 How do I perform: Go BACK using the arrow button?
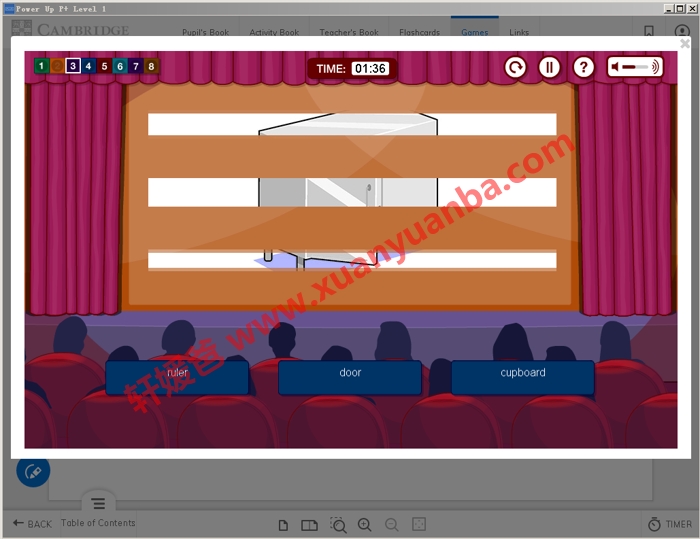pos(32,524)
